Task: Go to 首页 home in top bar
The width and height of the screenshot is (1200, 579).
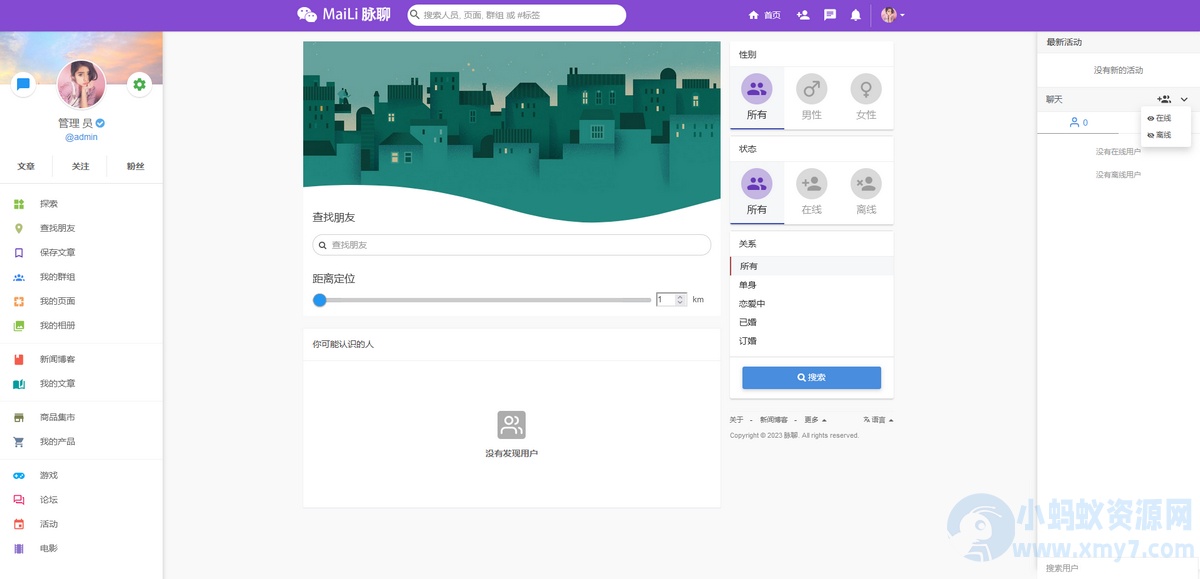Action: tap(765, 15)
